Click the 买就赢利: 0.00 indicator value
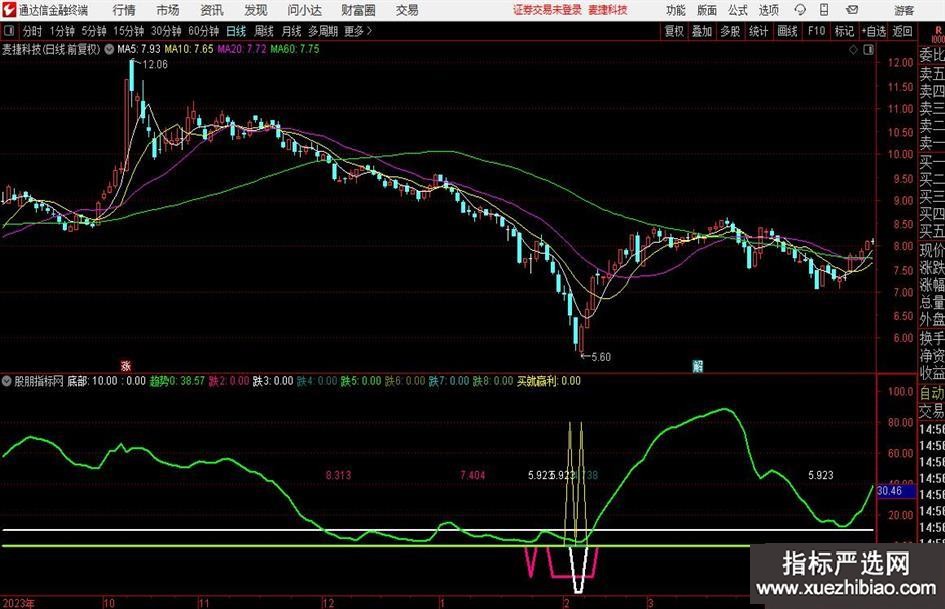Image resolution: width=945 pixels, height=609 pixels. click(x=548, y=381)
